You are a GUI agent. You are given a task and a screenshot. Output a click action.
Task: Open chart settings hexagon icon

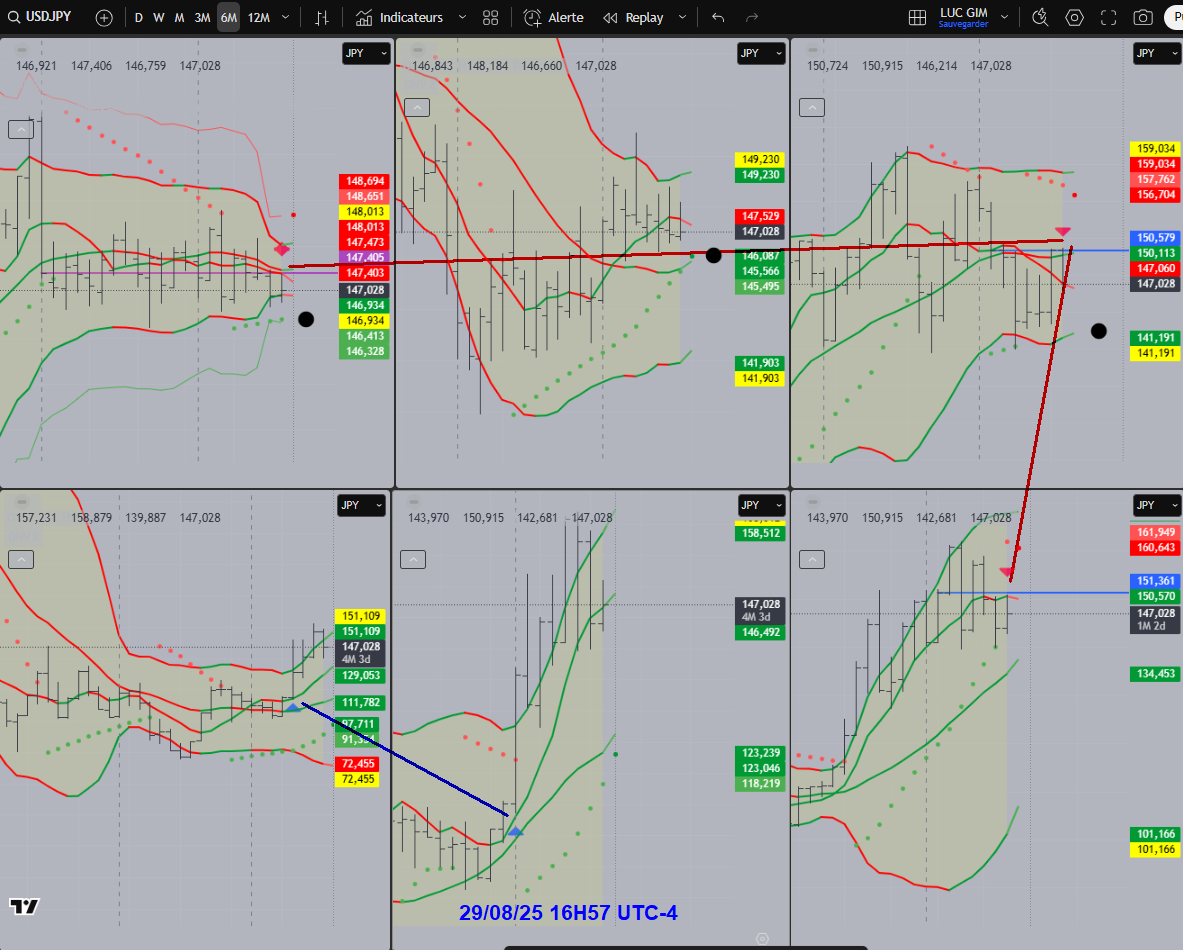click(1074, 17)
